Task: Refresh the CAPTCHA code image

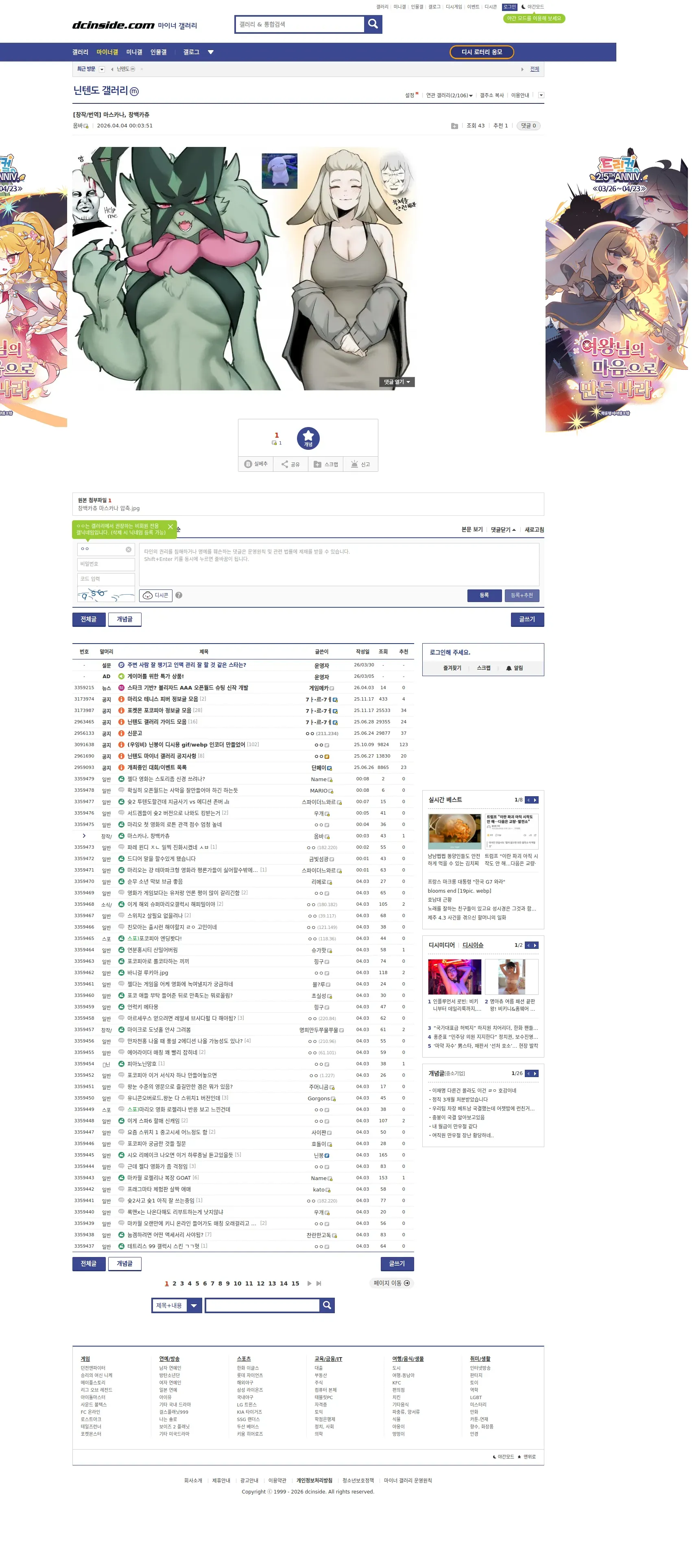Action: click(x=106, y=594)
